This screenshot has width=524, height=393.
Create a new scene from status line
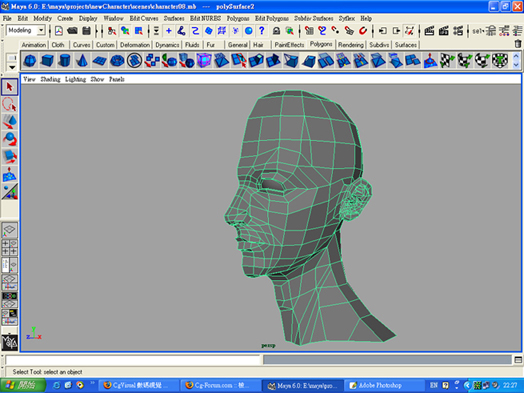pos(59,31)
